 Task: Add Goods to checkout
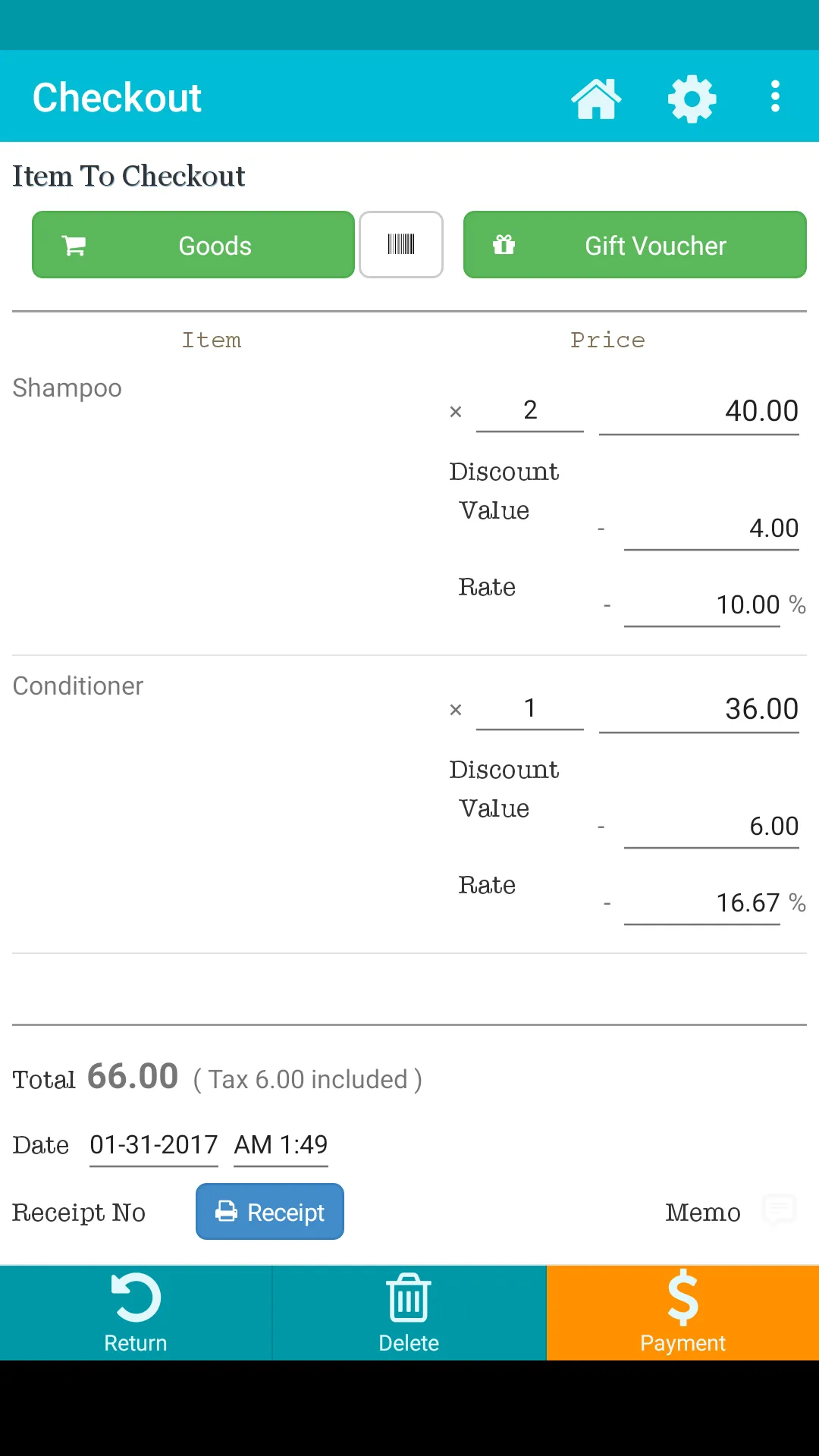193,245
